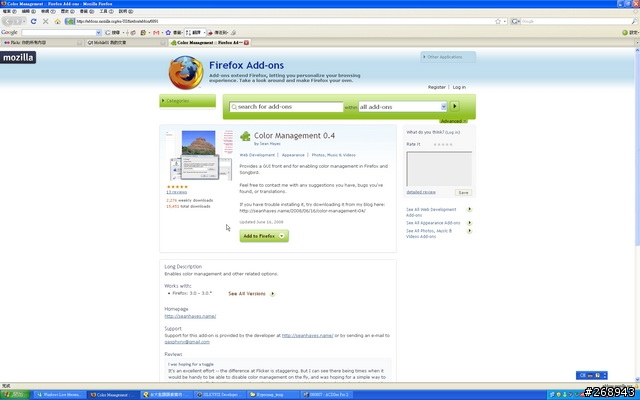Open back/forward history dropdown arrow

24,21
